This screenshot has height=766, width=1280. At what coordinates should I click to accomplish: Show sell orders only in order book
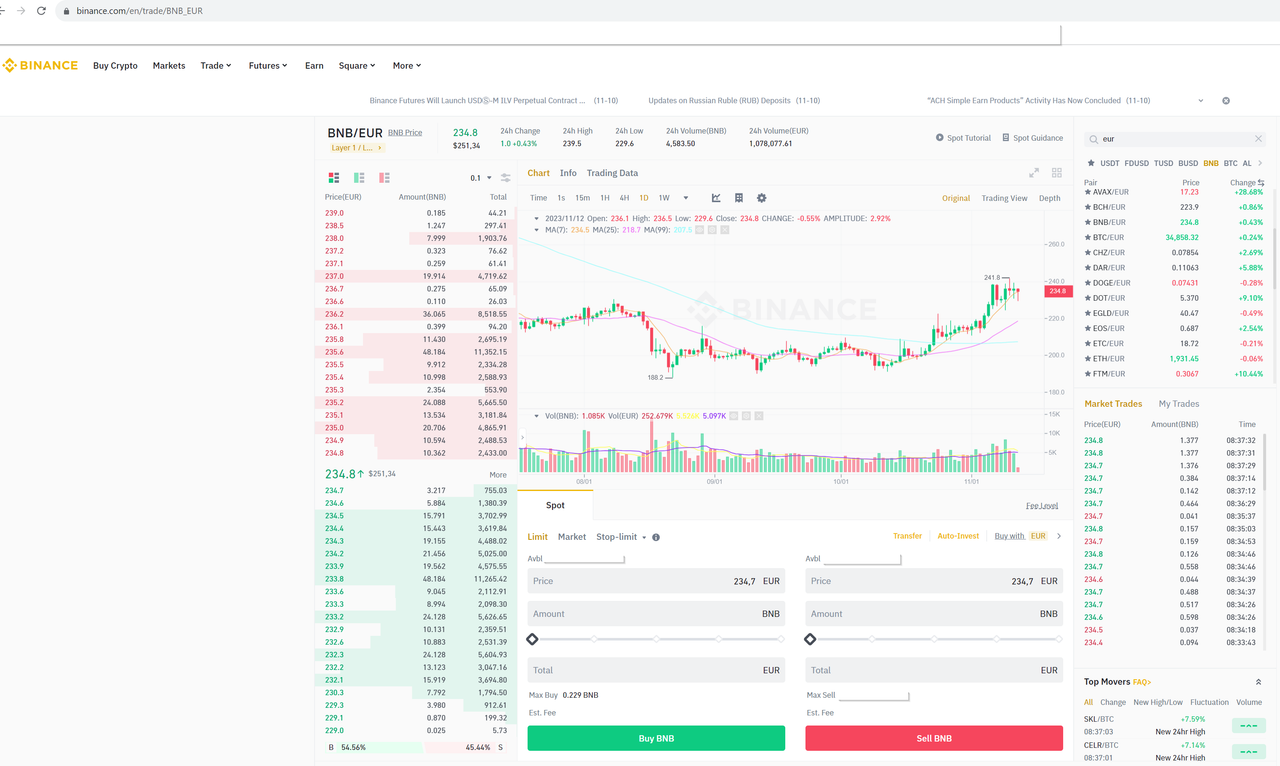tap(384, 178)
